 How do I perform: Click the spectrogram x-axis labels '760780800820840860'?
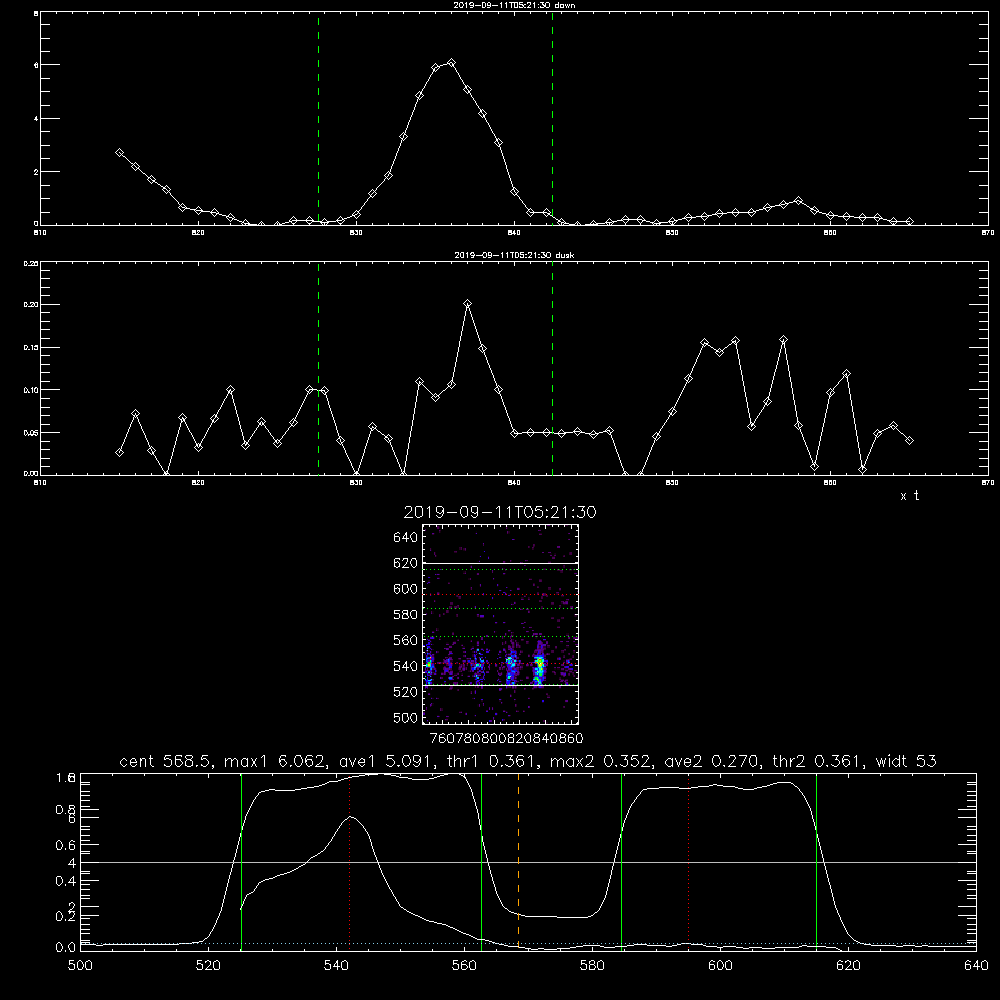pyautogui.click(x=506, y=738)
